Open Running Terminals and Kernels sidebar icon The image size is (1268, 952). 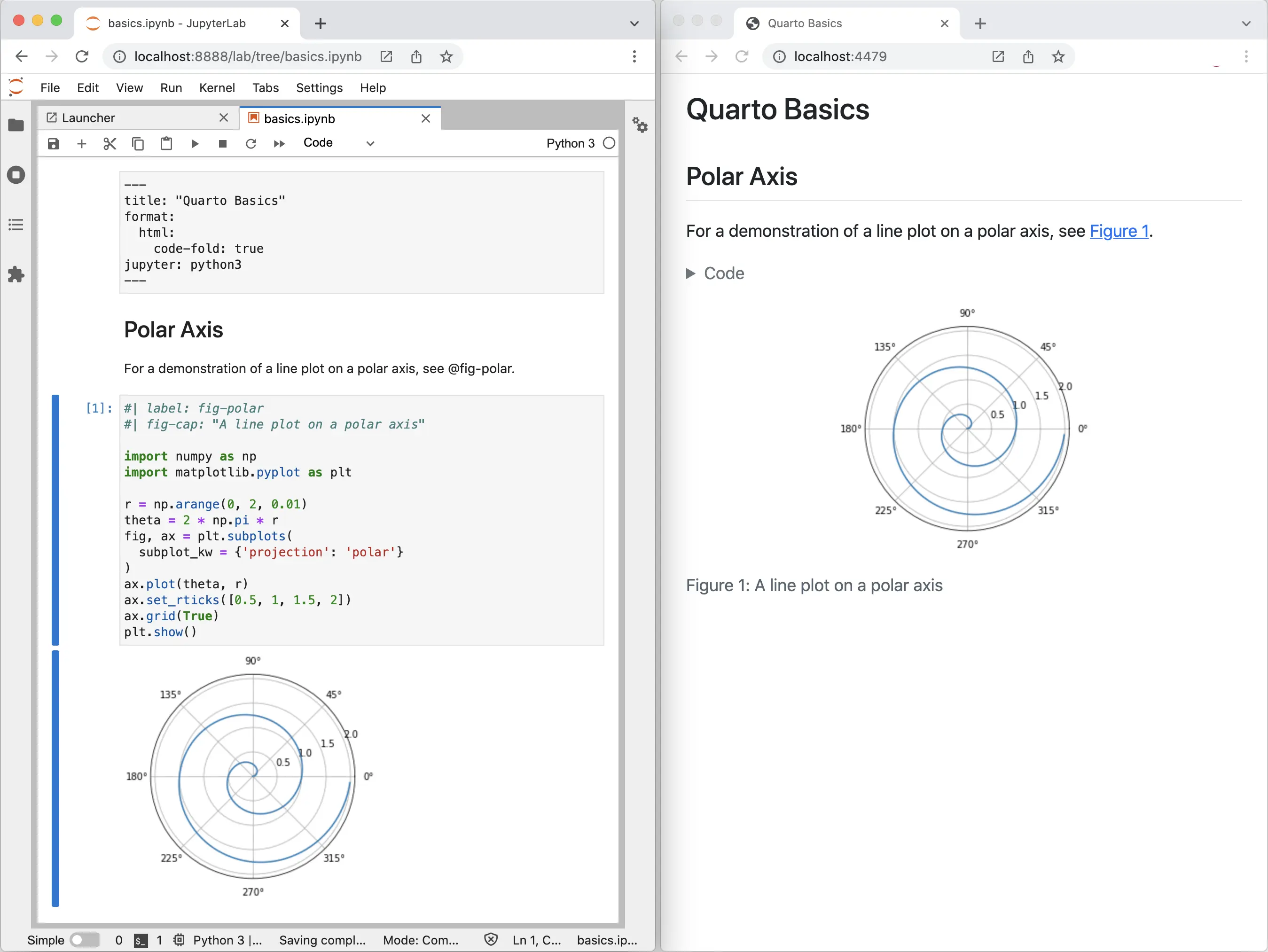tap(16, 175)
